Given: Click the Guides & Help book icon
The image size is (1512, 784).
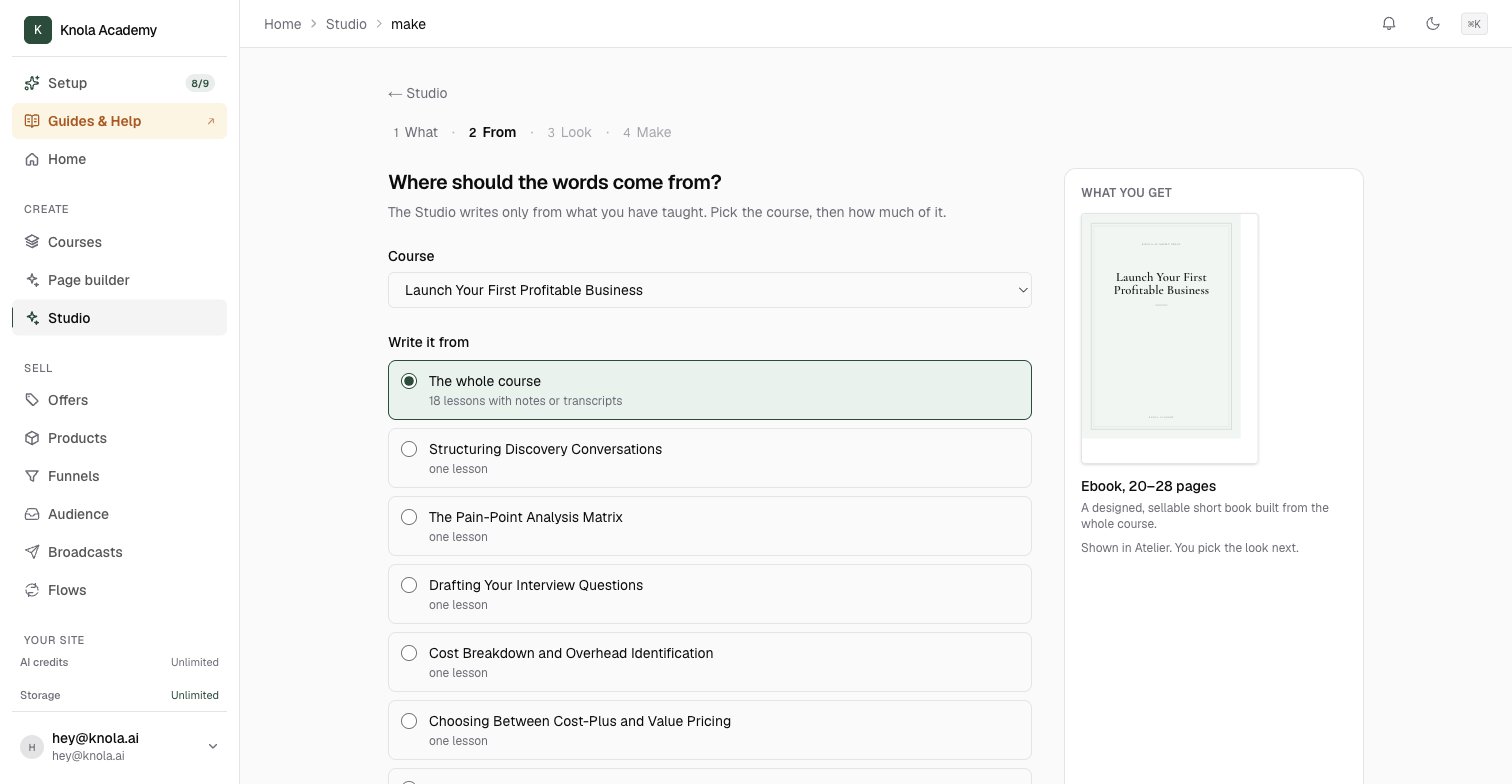Looking at the screenshot, I should pos(32,121).
